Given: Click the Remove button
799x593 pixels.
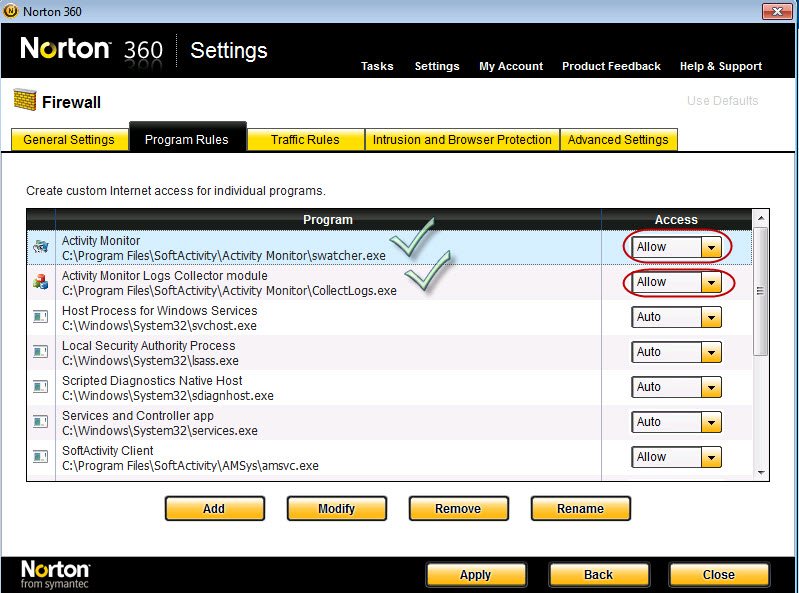Looking at the screenshot, I should [458, 508].
